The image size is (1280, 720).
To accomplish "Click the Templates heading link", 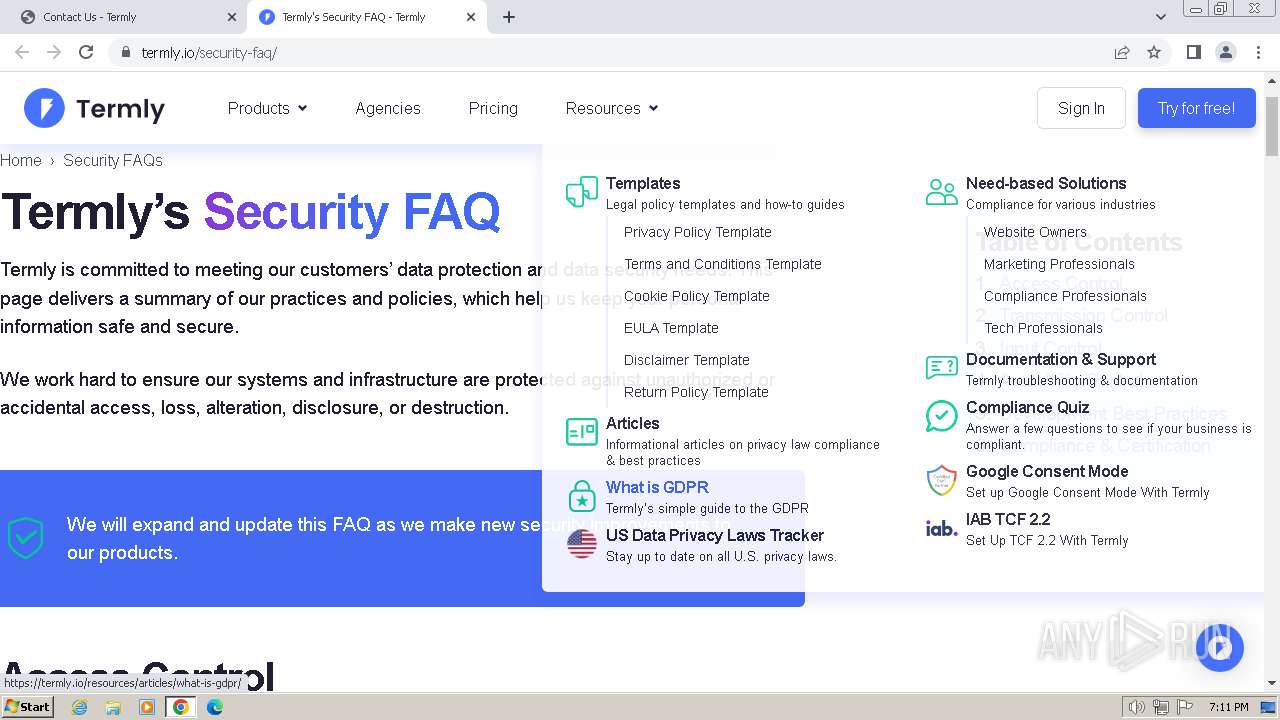I will (x=643, y=183).
